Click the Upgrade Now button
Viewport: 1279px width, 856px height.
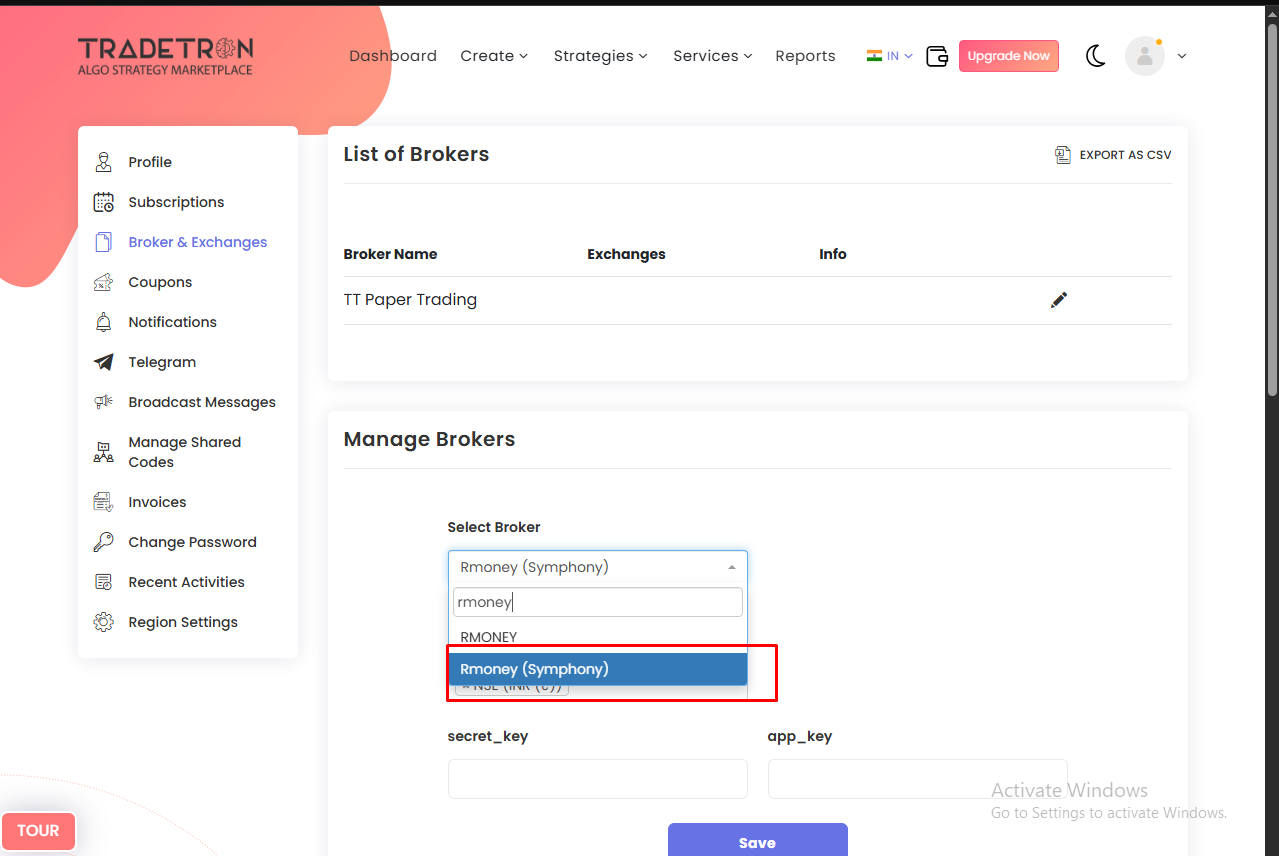[x=1008, y=56]
